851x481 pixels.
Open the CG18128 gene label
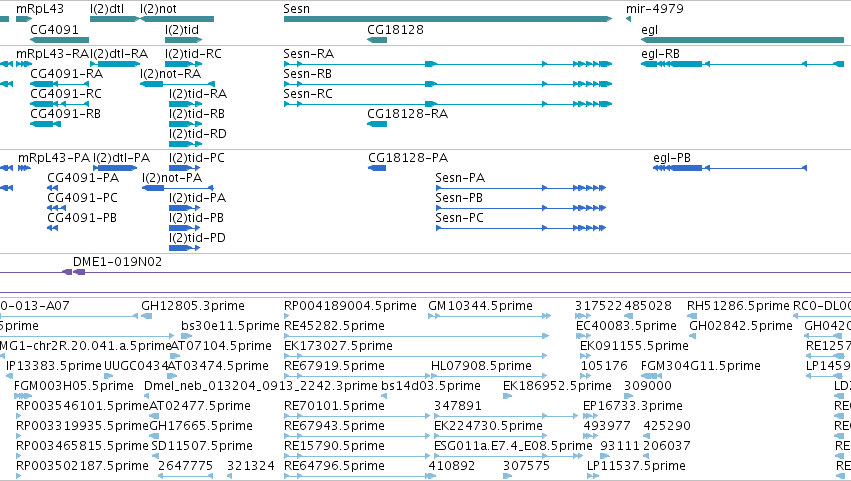point(395,29)
